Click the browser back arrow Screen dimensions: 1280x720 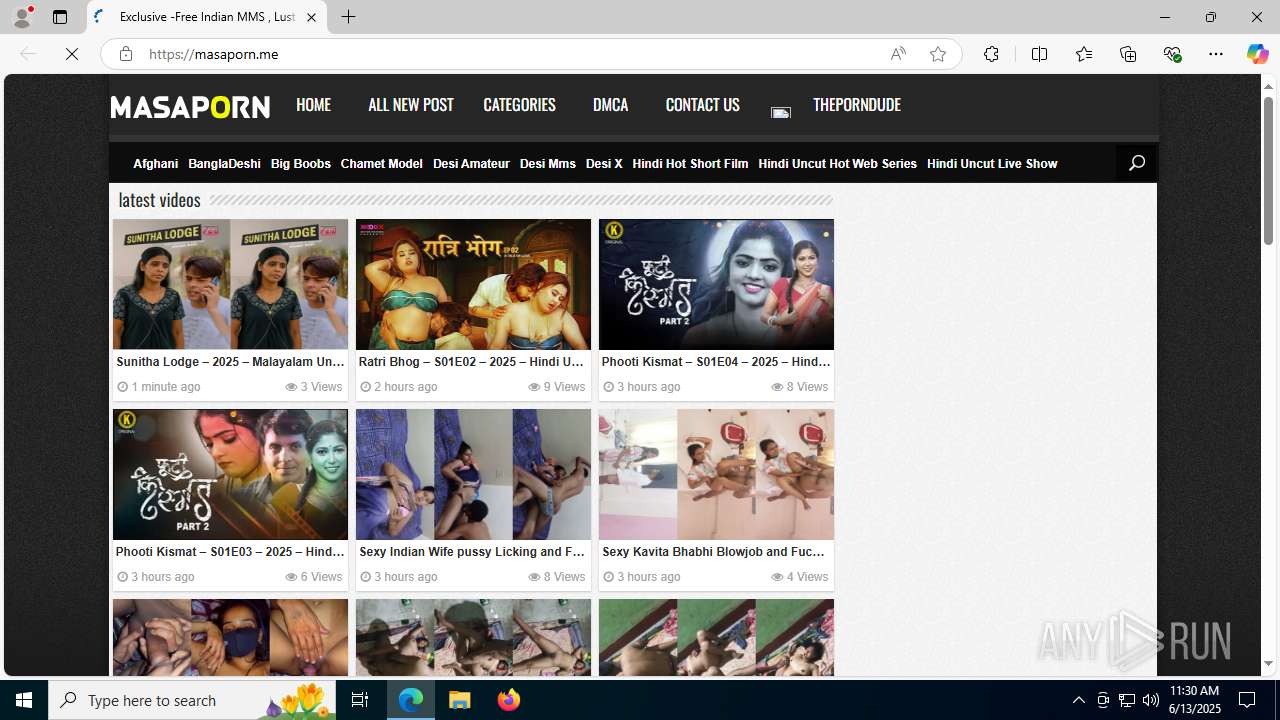[x=27, y=54]
